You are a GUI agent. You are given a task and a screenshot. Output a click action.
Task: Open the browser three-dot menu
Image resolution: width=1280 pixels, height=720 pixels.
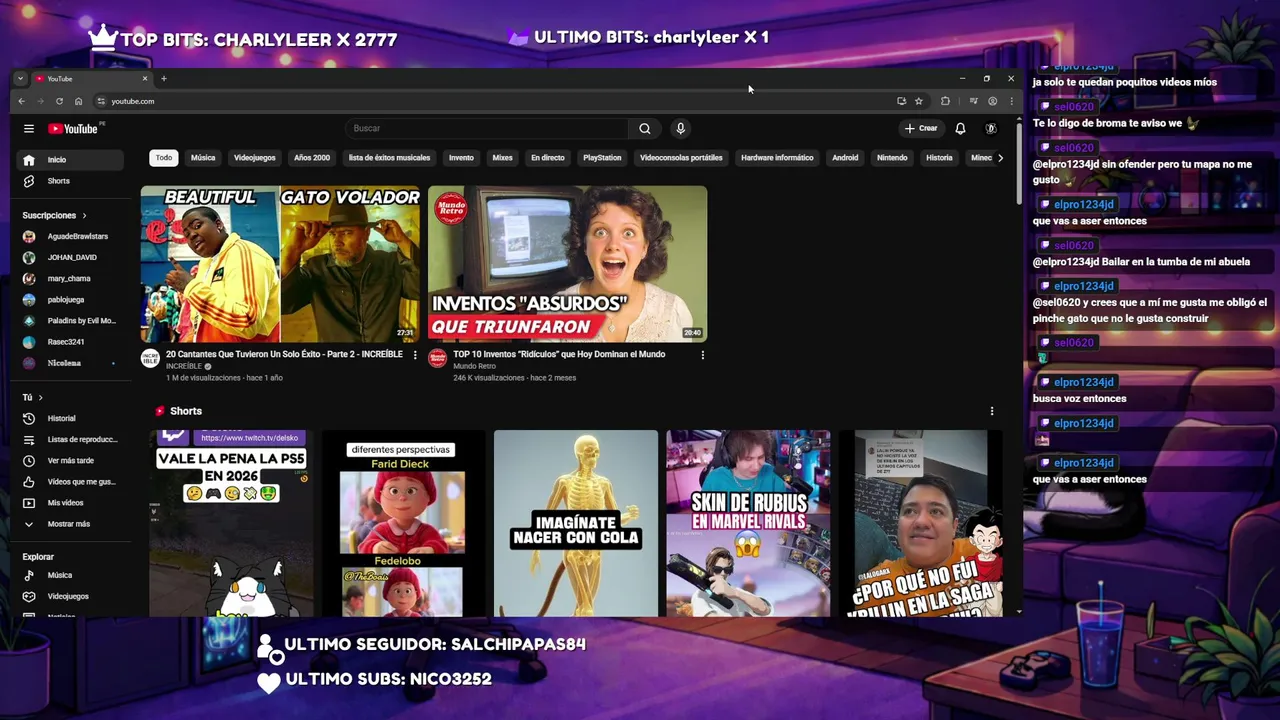pos(1011,101)
